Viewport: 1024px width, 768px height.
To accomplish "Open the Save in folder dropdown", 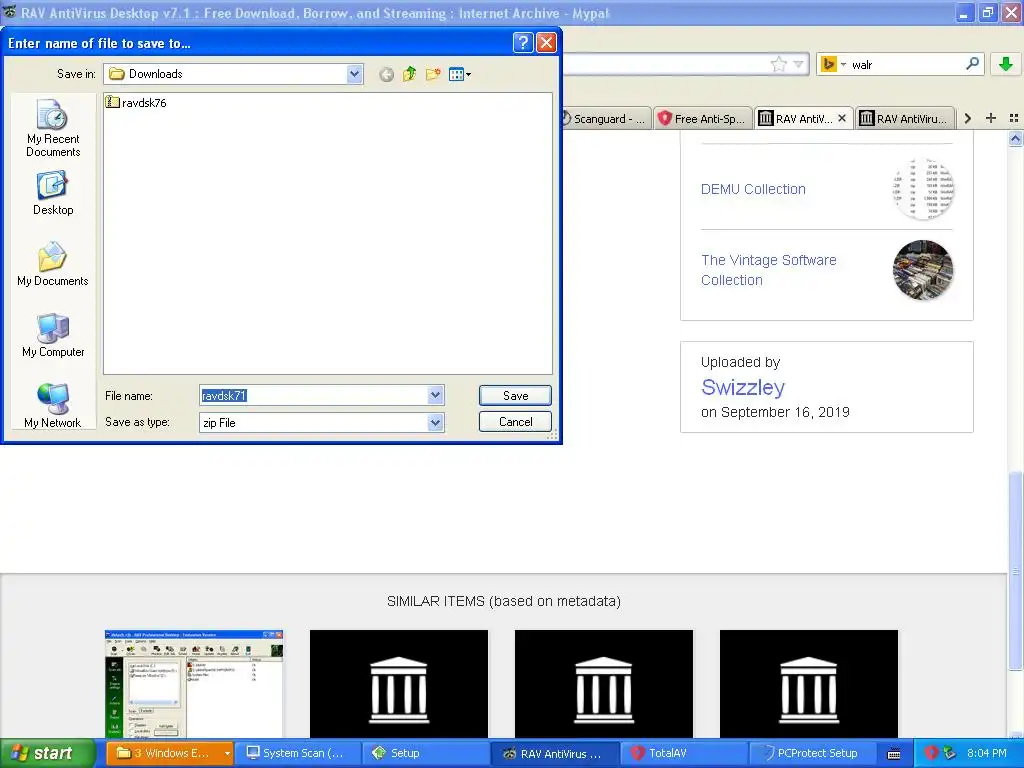I will 355,74.
